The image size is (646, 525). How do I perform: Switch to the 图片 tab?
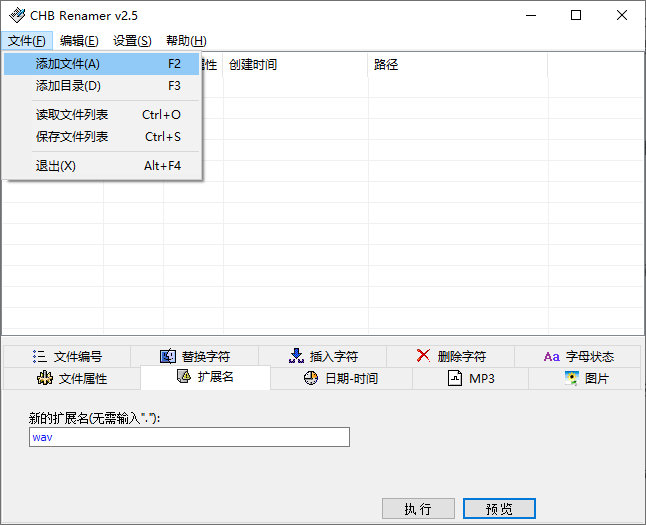coord(585,378)
